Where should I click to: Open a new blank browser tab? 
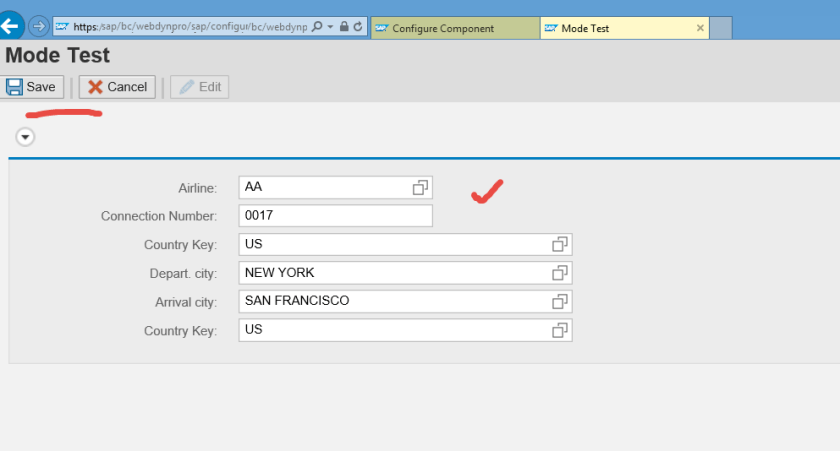722,28
